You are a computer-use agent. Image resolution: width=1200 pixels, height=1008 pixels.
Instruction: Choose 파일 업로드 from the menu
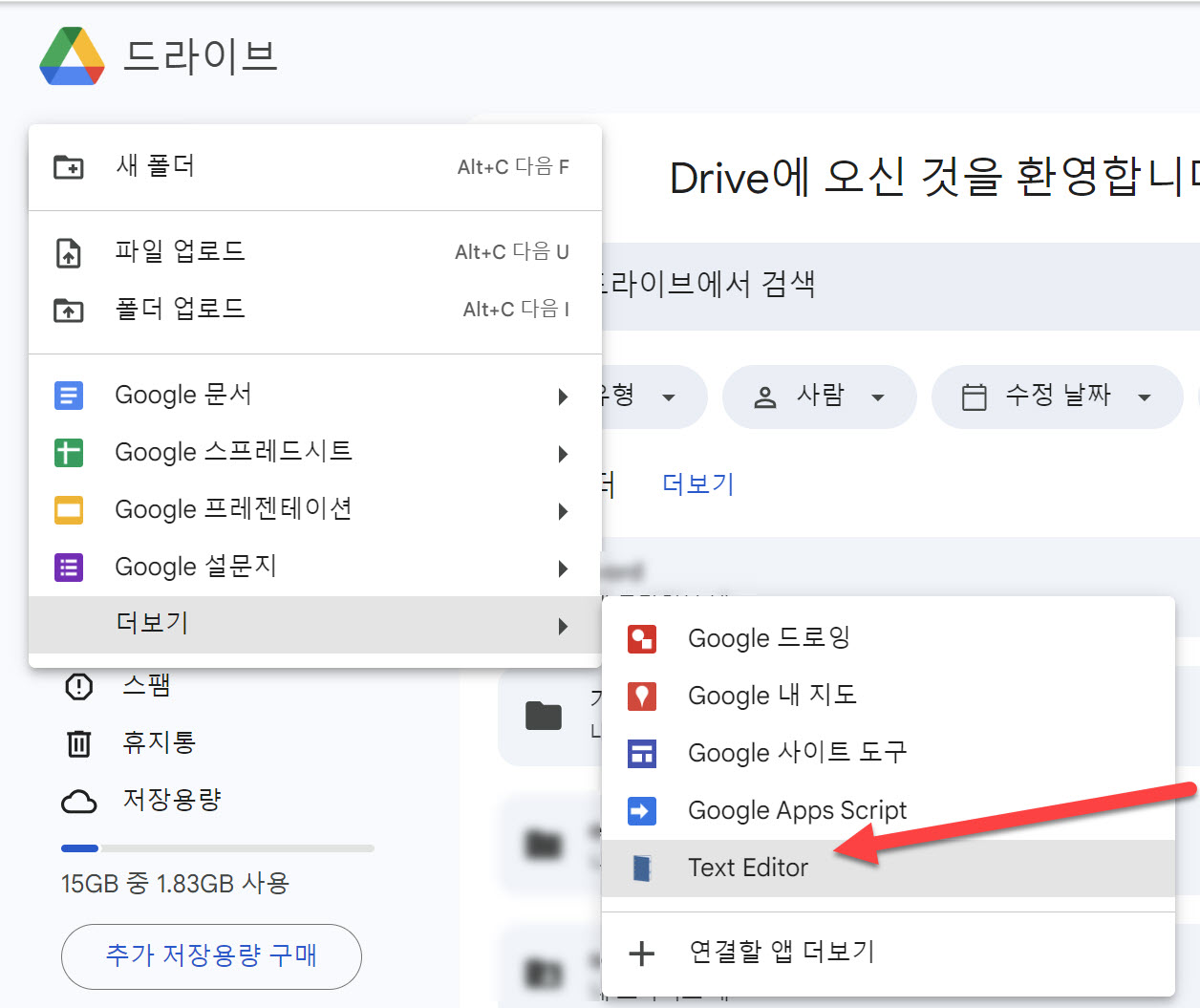(x=315, y=252)
